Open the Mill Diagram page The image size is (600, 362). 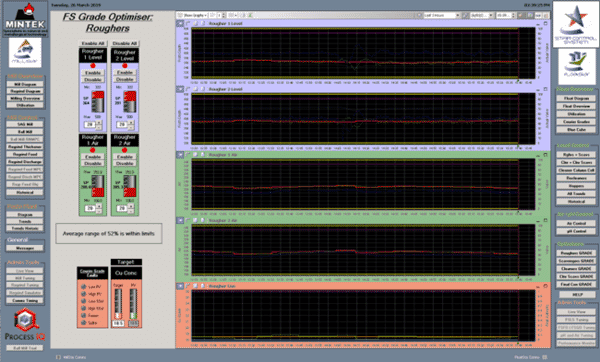(25, 84)
